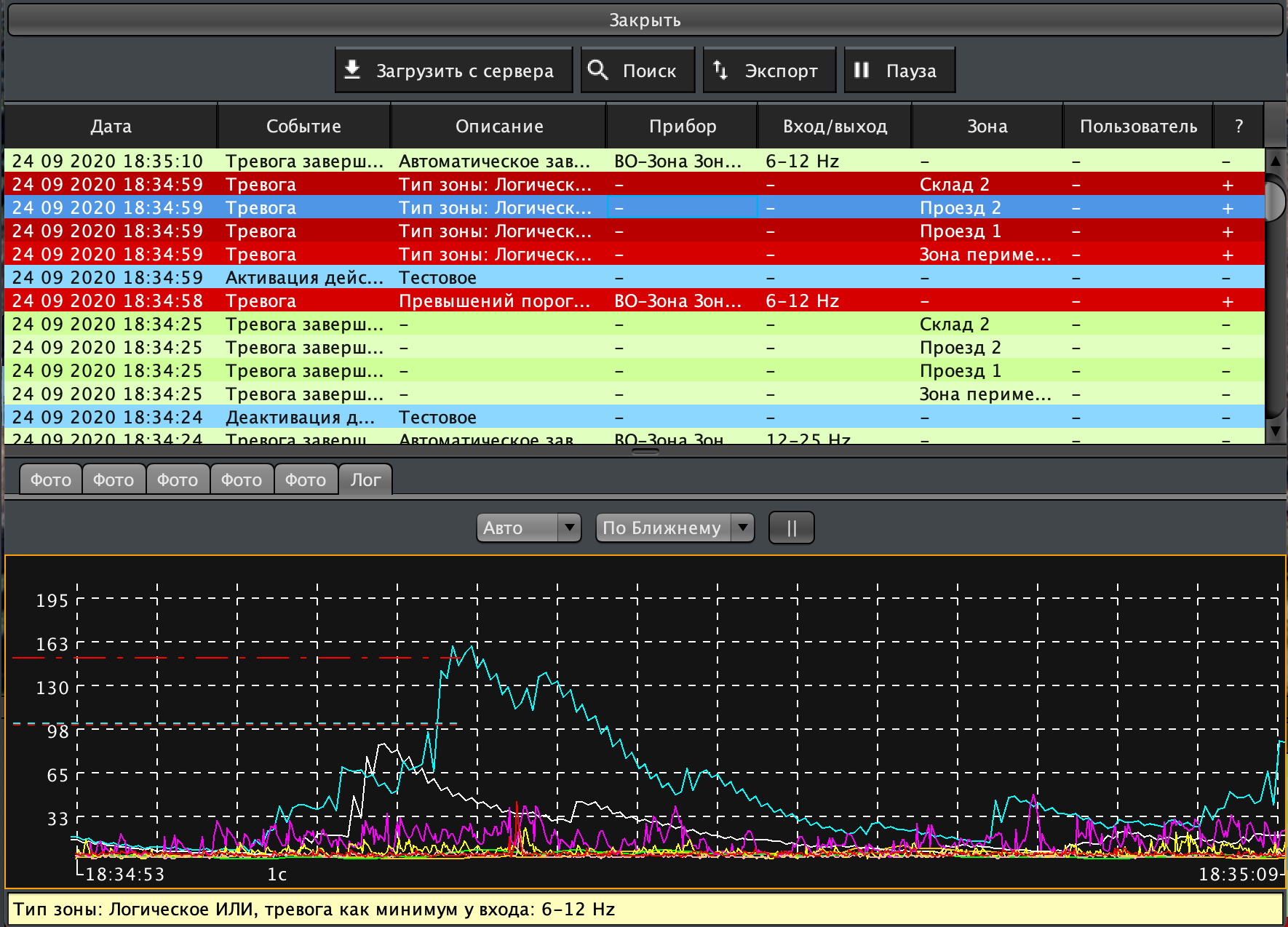Select the last Фото tab
The height and width of the screenshot is (927, 1288).
(x=306, y=480)
